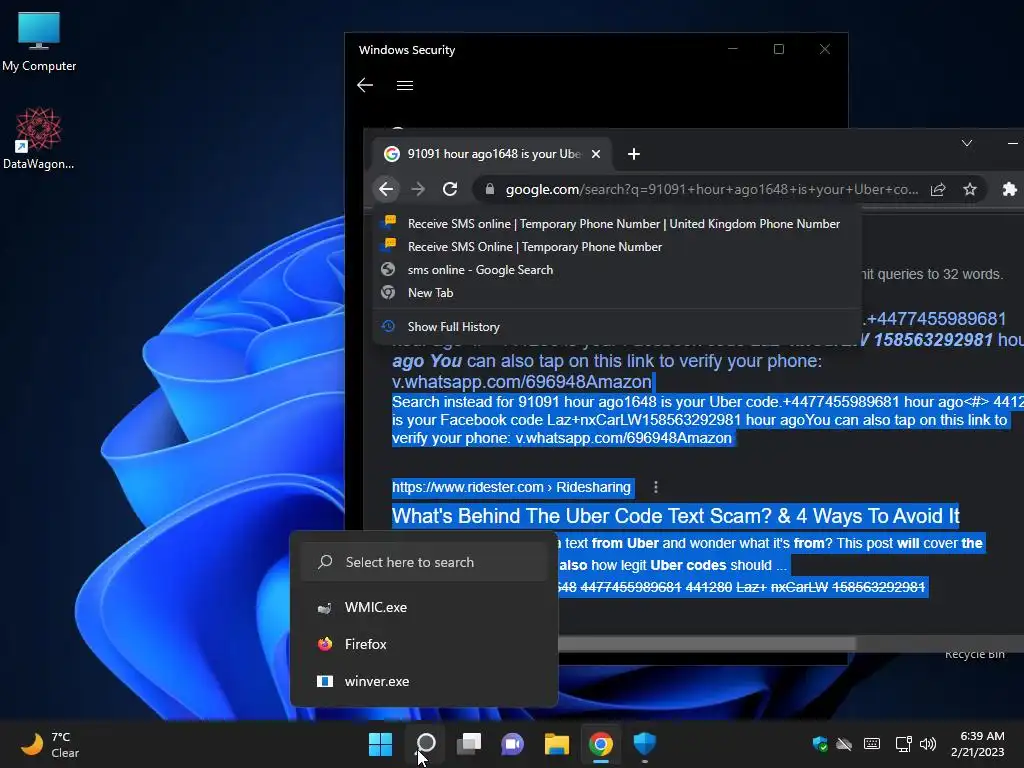
Task: Click the Windows Security tray shield icon
Action: pos(820,744)
